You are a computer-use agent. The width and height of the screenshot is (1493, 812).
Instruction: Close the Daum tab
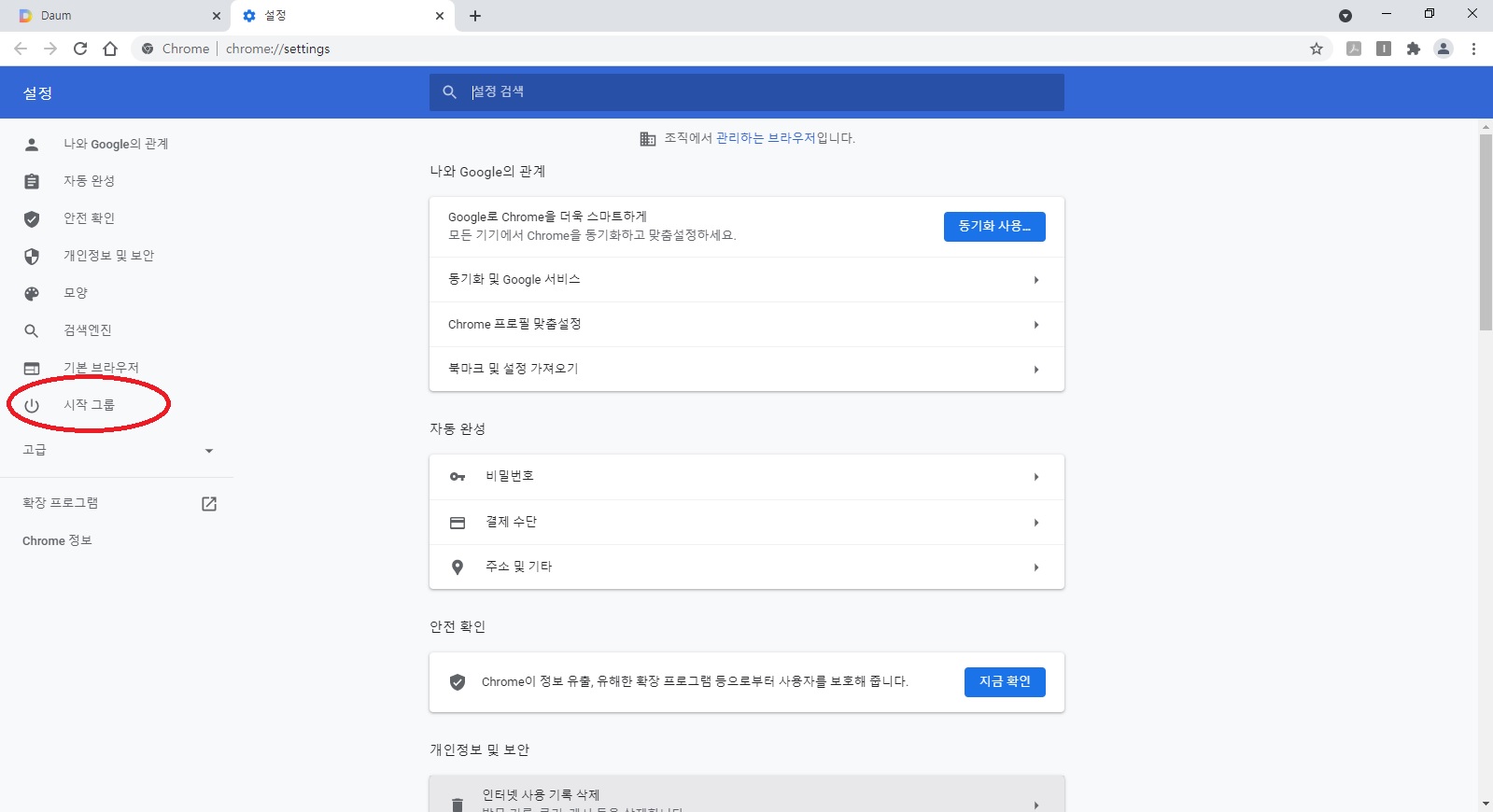(x=217, y=16)
